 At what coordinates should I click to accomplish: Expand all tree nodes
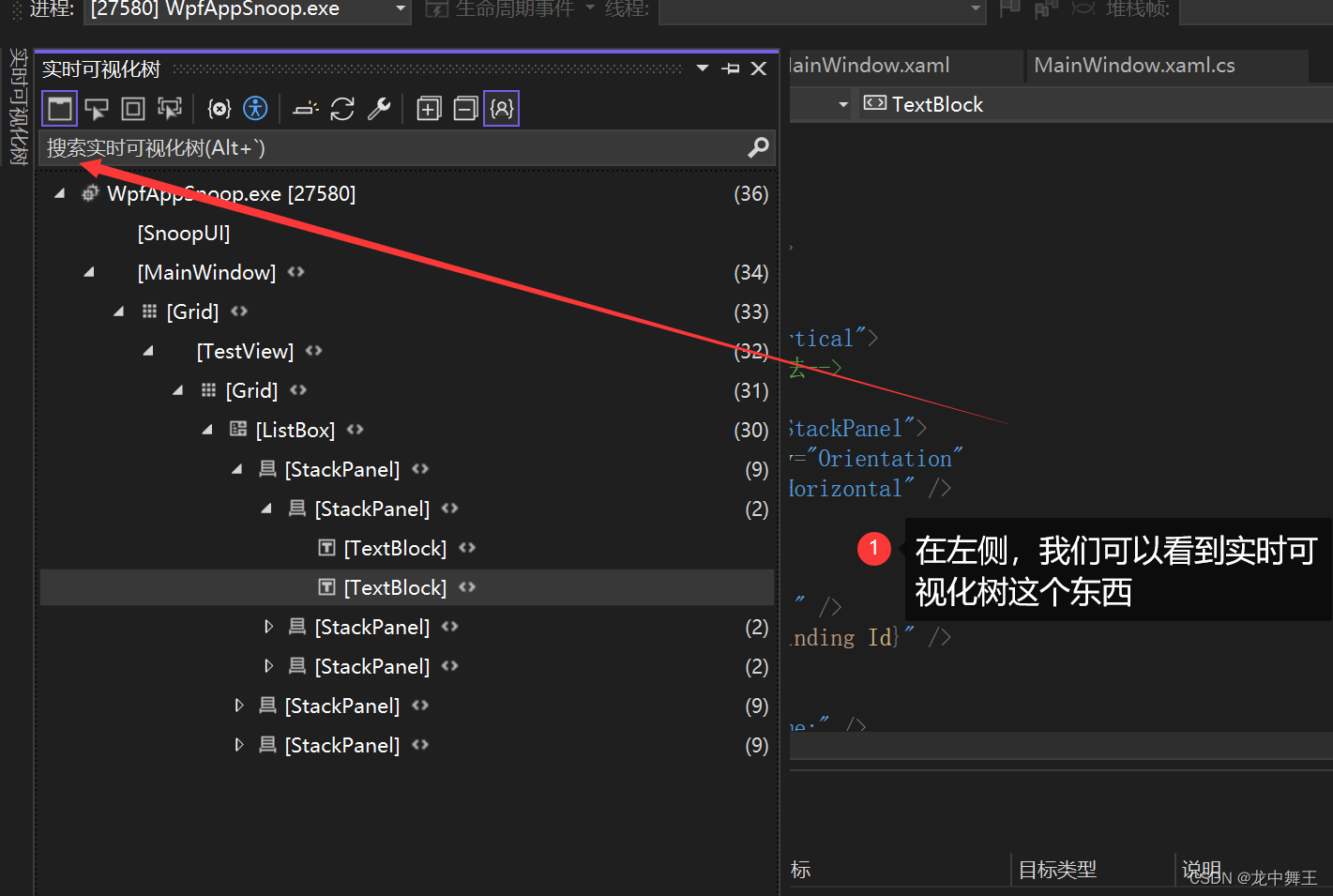[x=429, y=109]
